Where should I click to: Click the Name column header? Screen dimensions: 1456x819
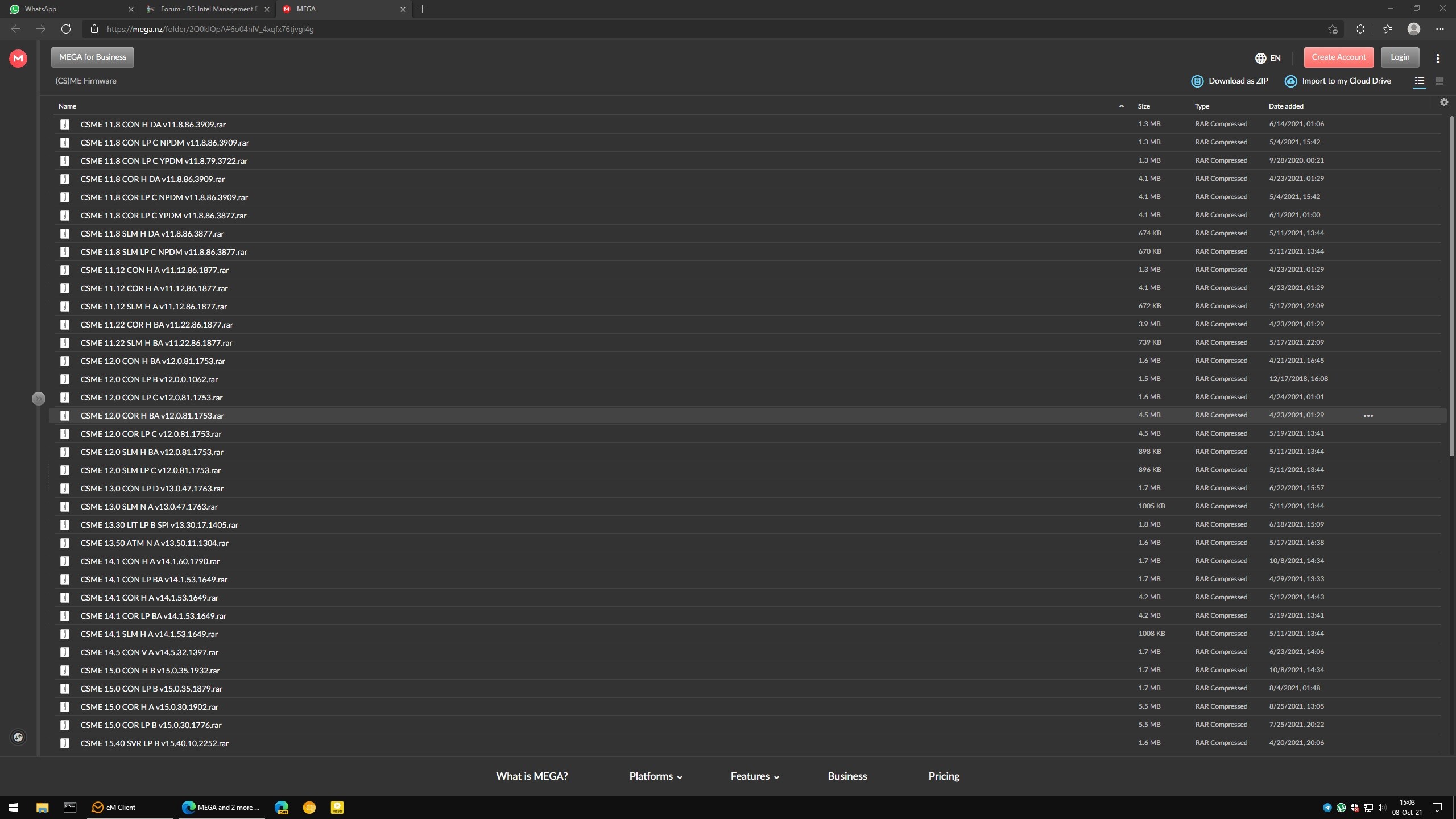pos(67,106)
